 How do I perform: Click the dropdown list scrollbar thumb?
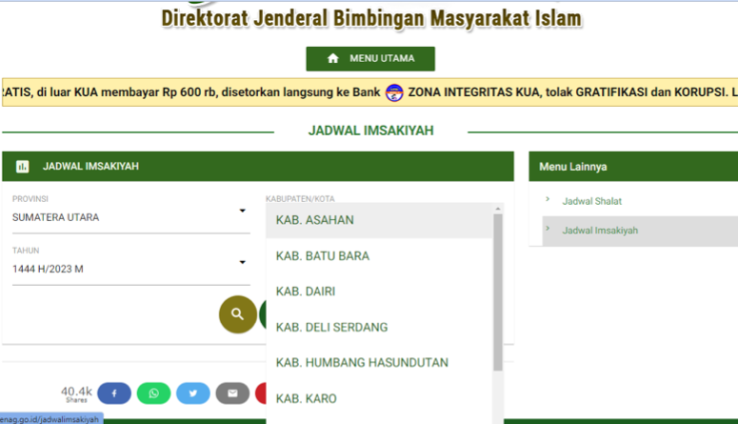point(498,292)
